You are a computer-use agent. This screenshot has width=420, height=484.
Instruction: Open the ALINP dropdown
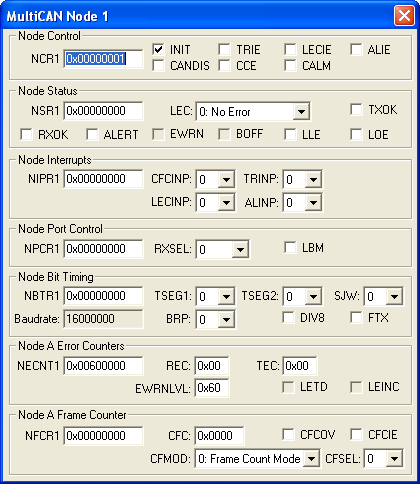click(x=302, y=202)
